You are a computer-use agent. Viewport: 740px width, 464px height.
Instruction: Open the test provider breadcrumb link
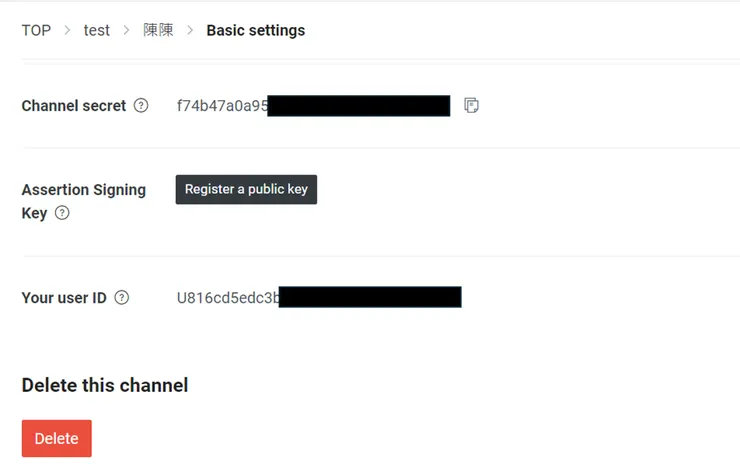pyautogui.click(x=97, y=30)
